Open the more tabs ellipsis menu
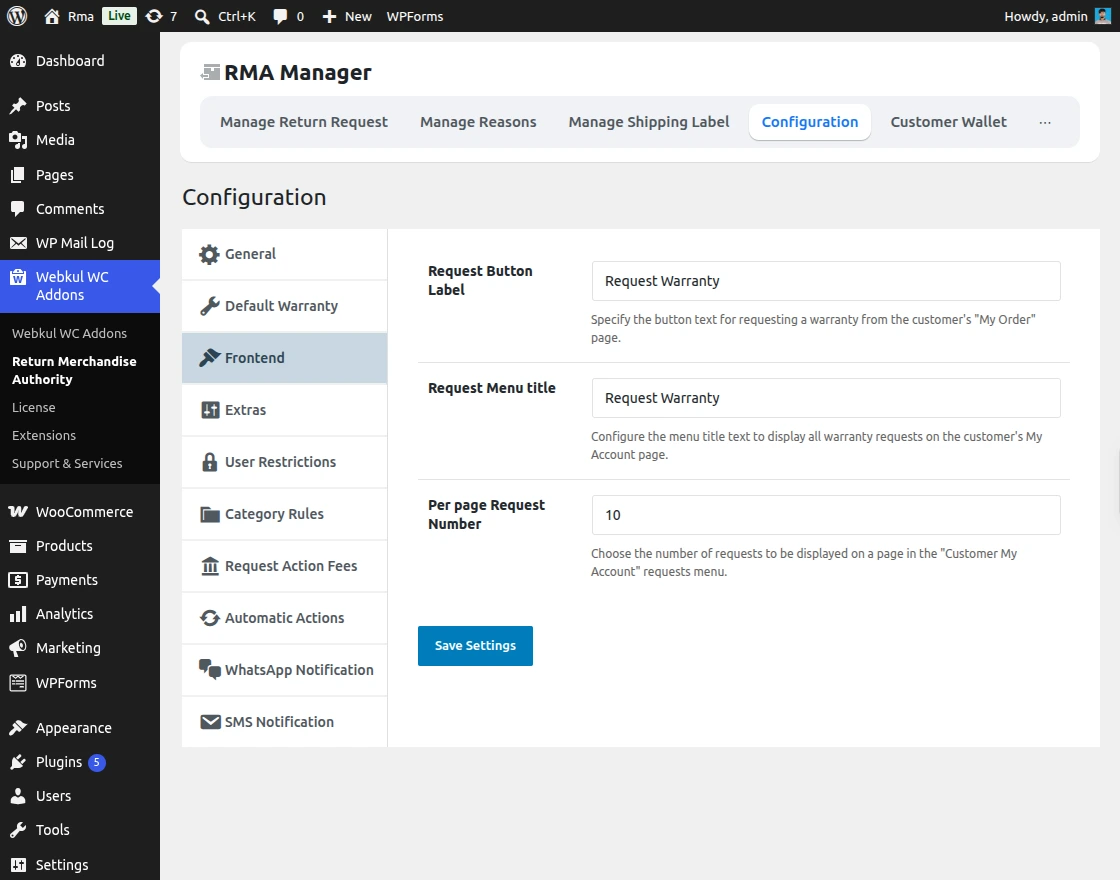1120x880 pixels. pyautogui.click(x=1045, y=122)
